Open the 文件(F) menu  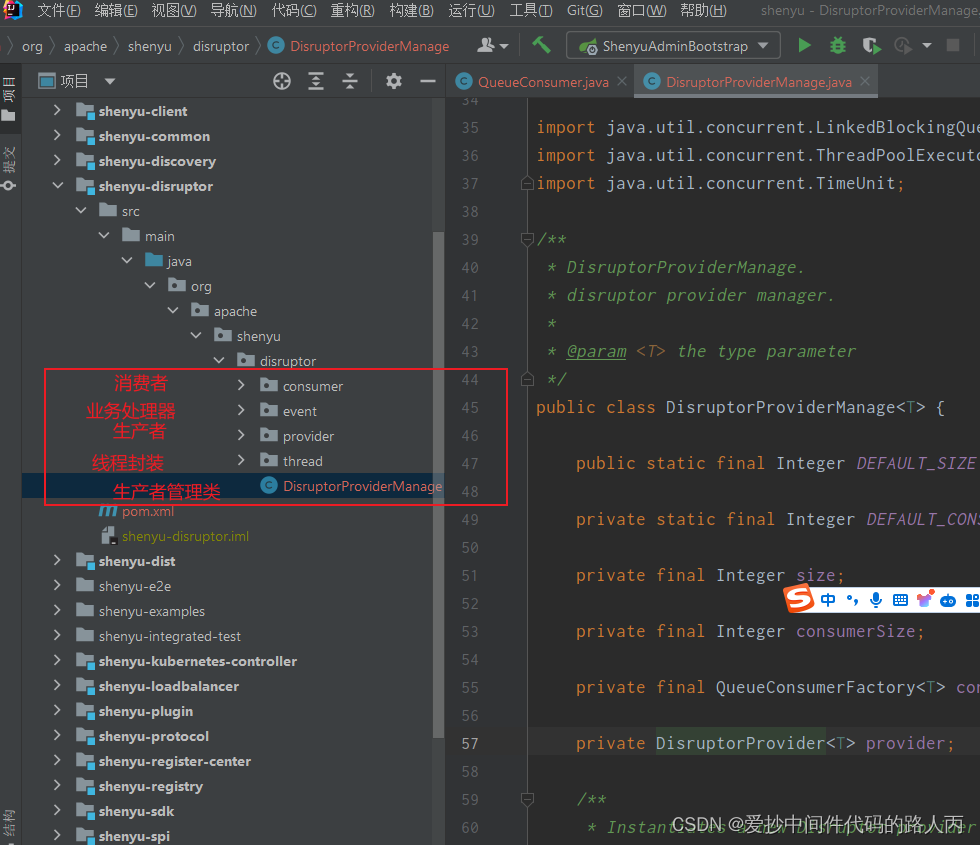59,11
